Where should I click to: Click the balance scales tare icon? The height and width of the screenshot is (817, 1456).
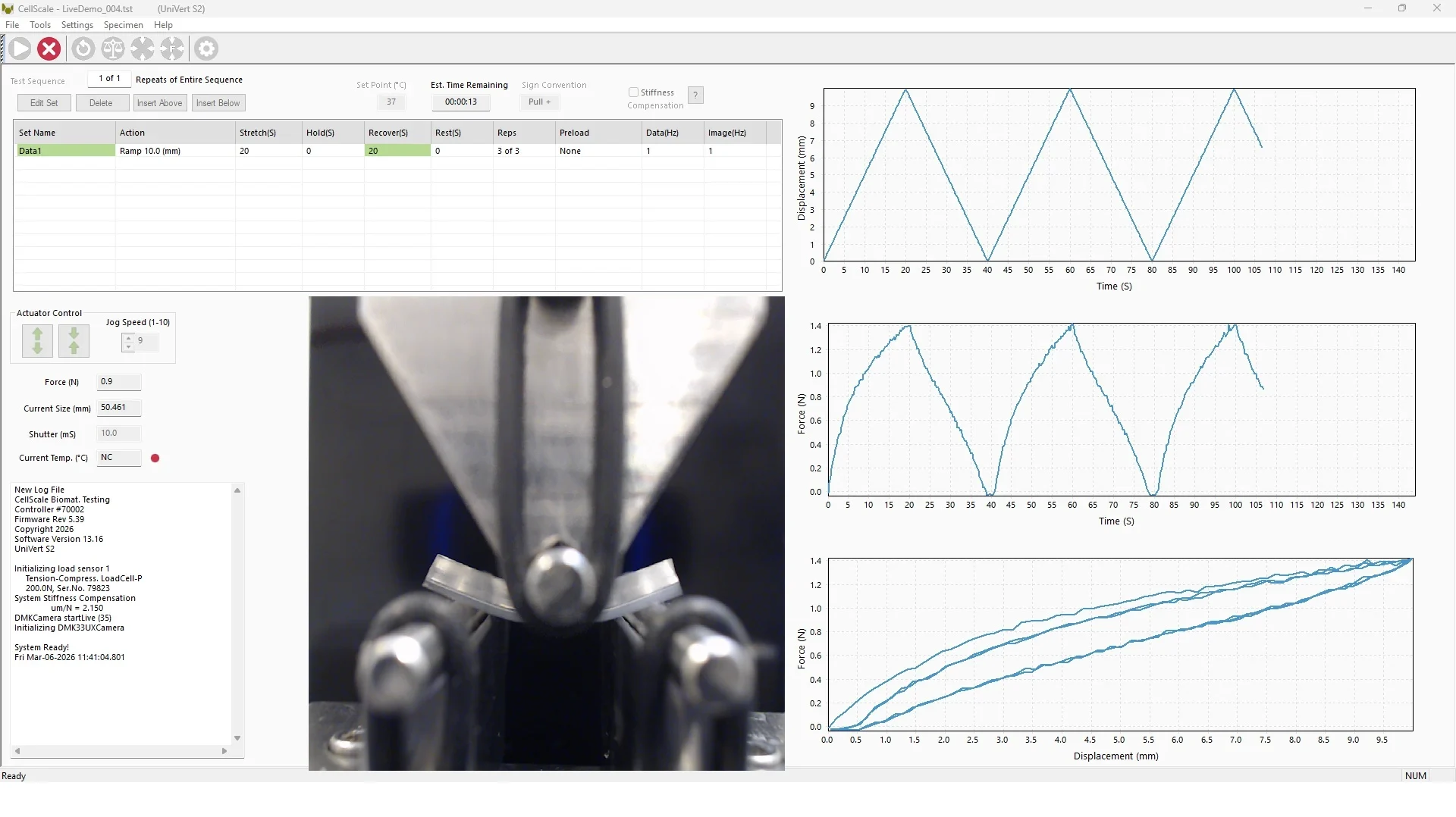[113, 49]
